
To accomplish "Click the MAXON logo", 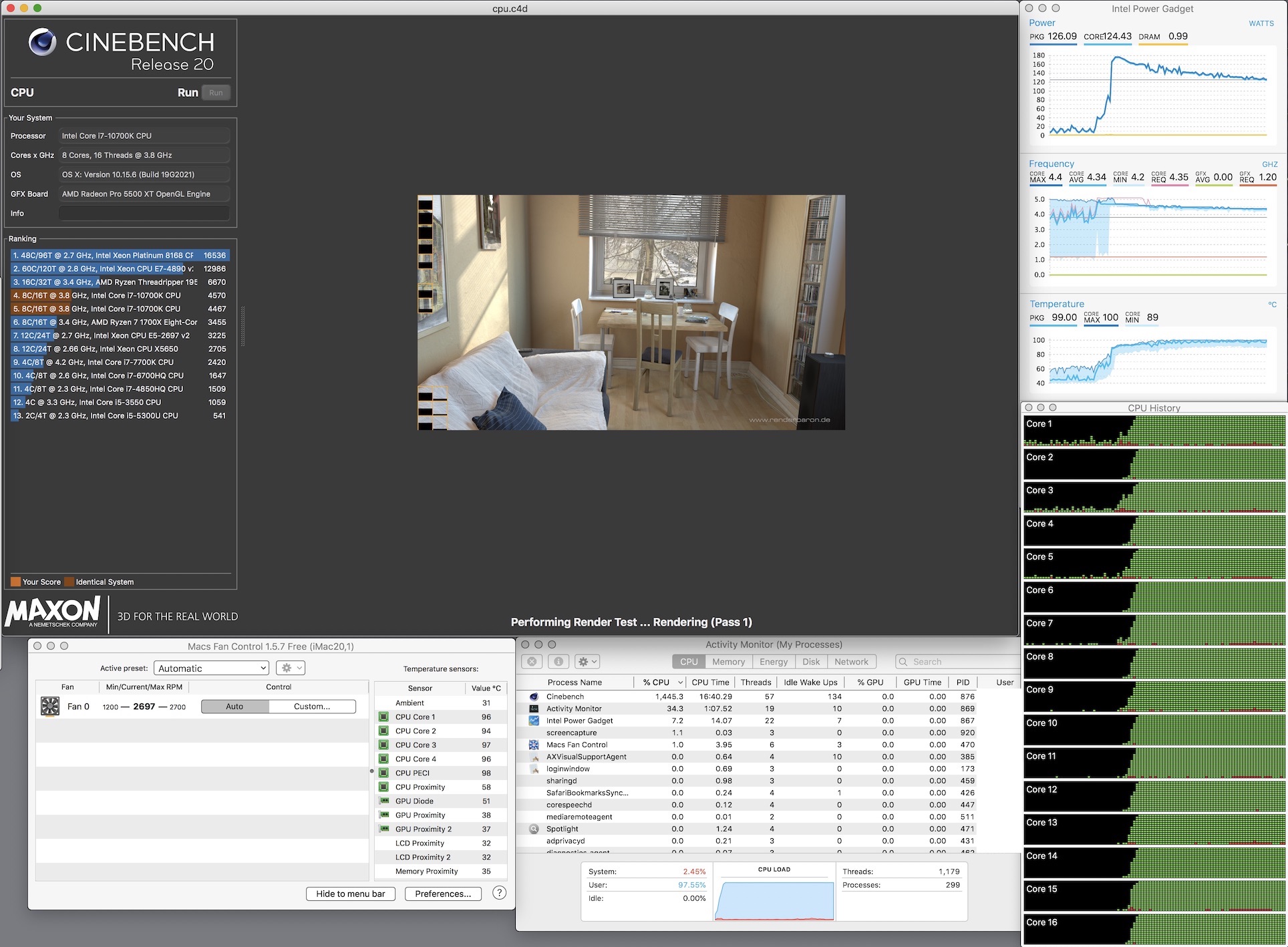I will 53,612.
